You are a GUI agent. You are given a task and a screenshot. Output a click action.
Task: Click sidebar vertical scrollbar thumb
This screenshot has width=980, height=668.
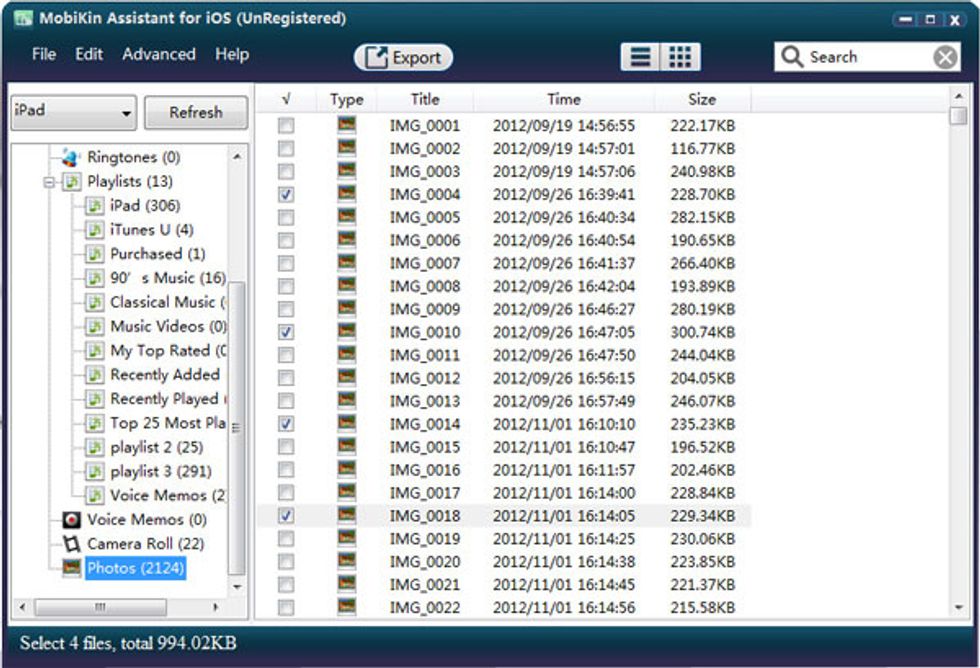[x=236, y=428]
